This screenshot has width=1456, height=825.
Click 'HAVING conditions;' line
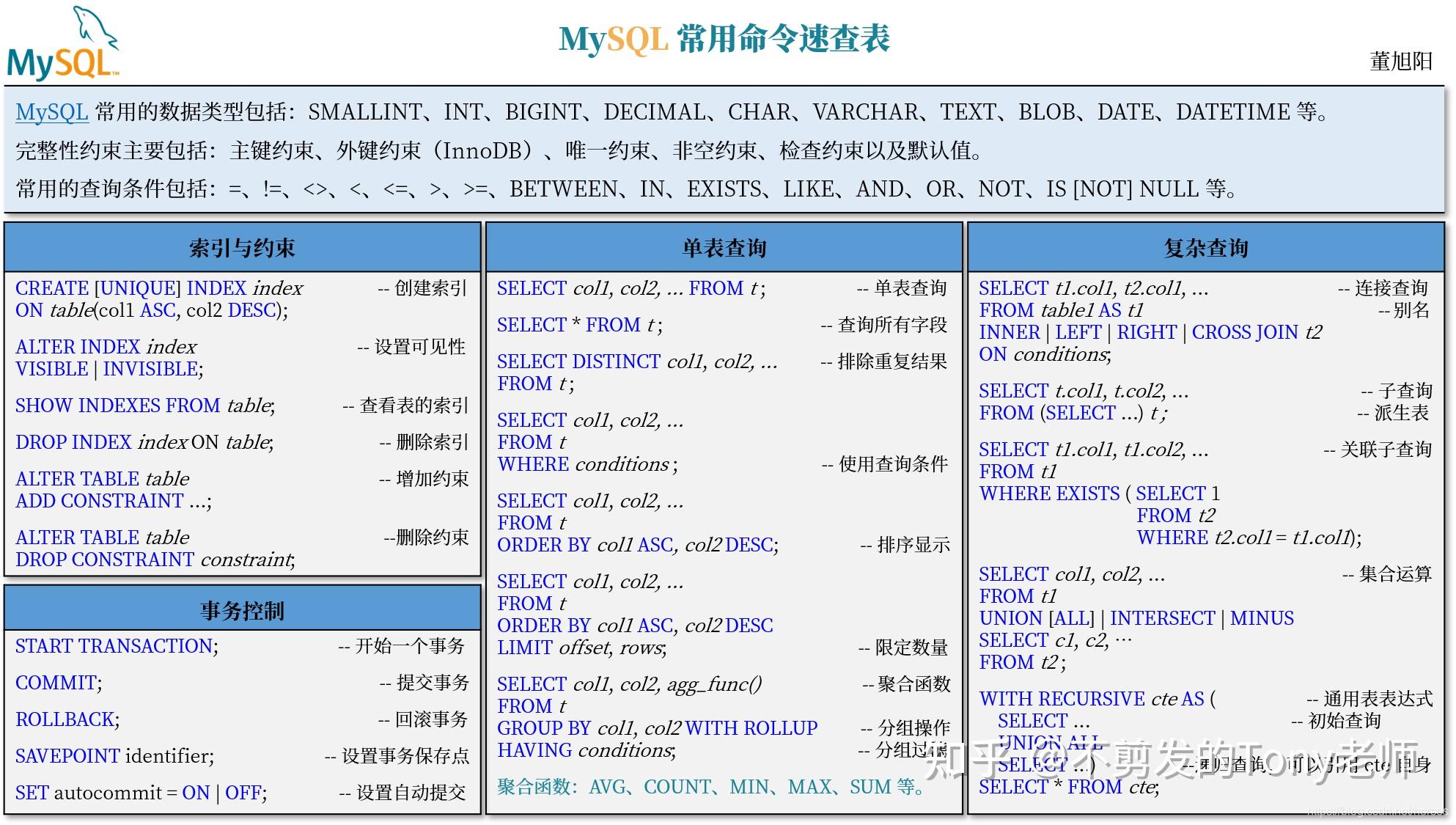coord(587,750)
